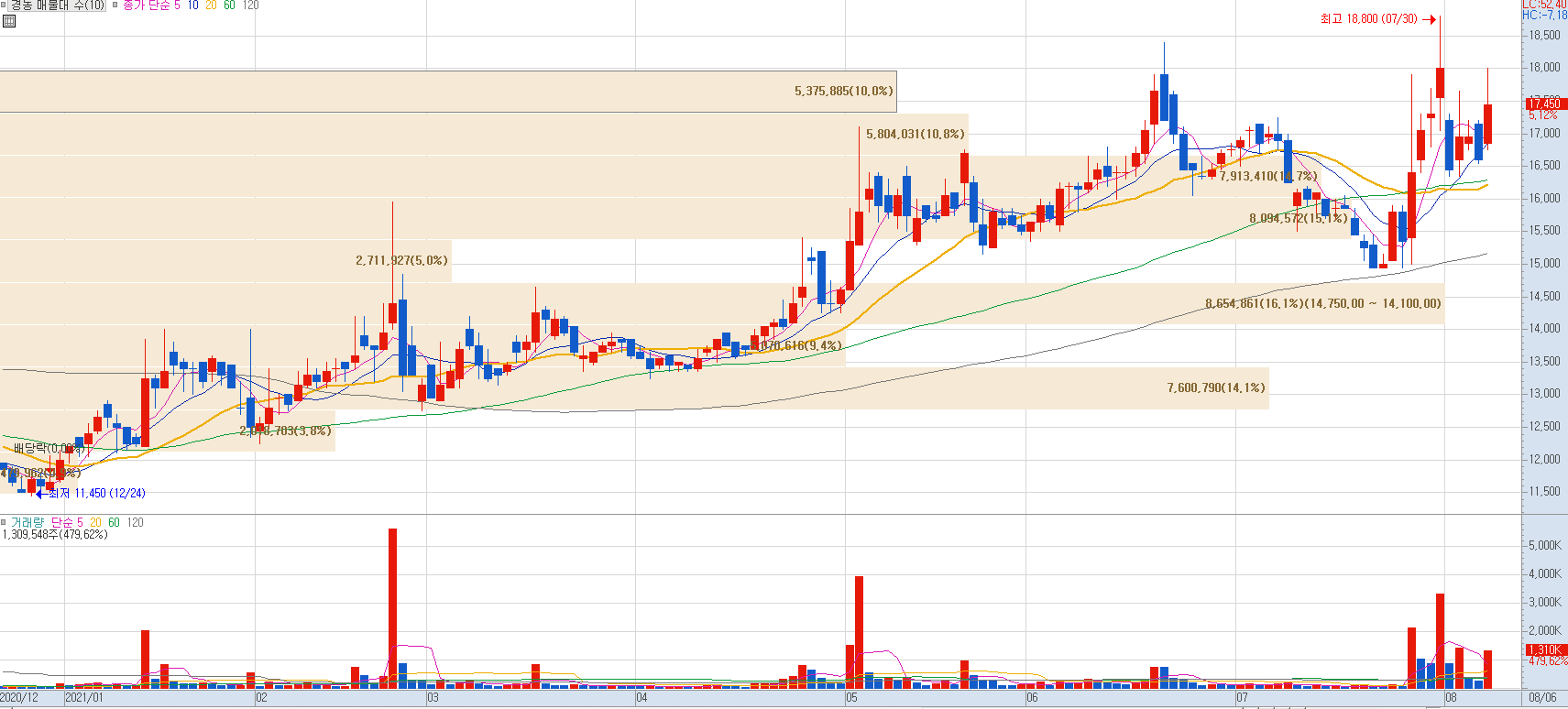Click the 479.62% volume axis label
The width and height of the screenshot is (1568, 709).
[1547, 660]
